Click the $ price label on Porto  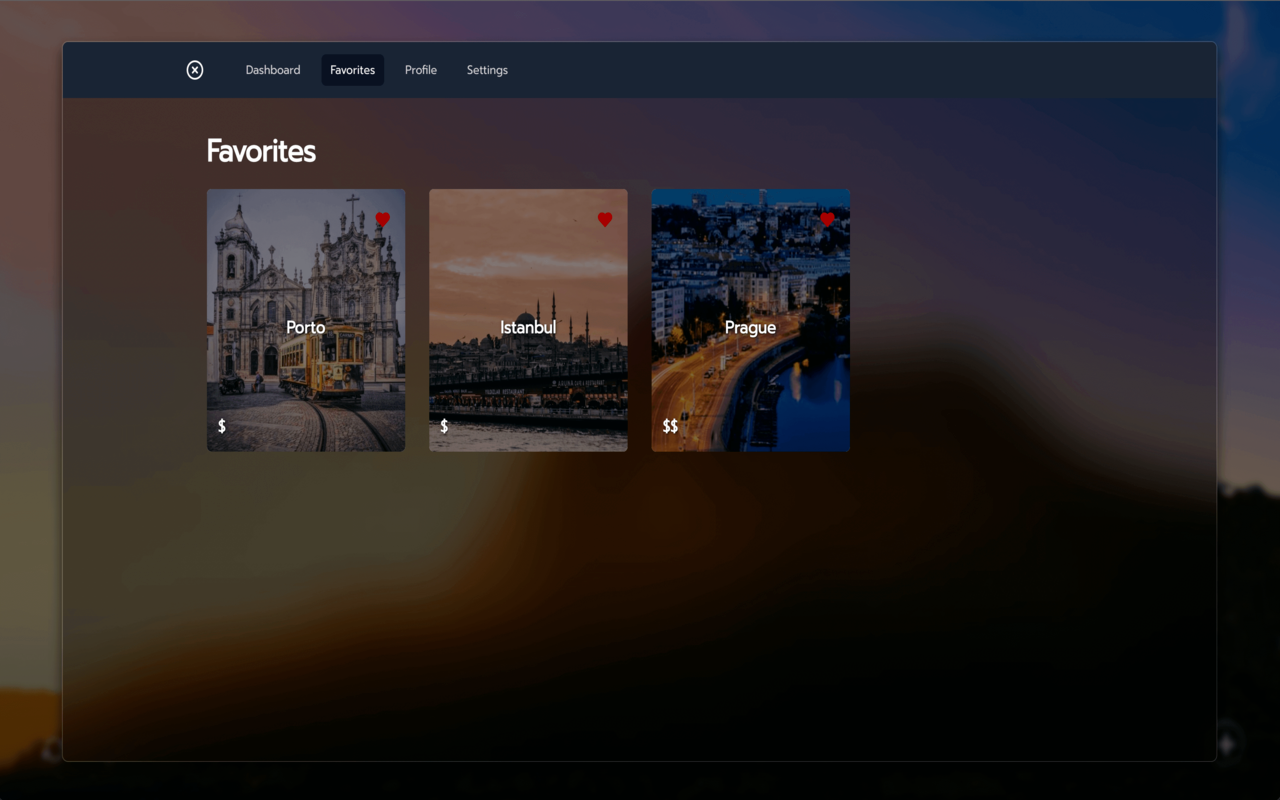point(222,426)
